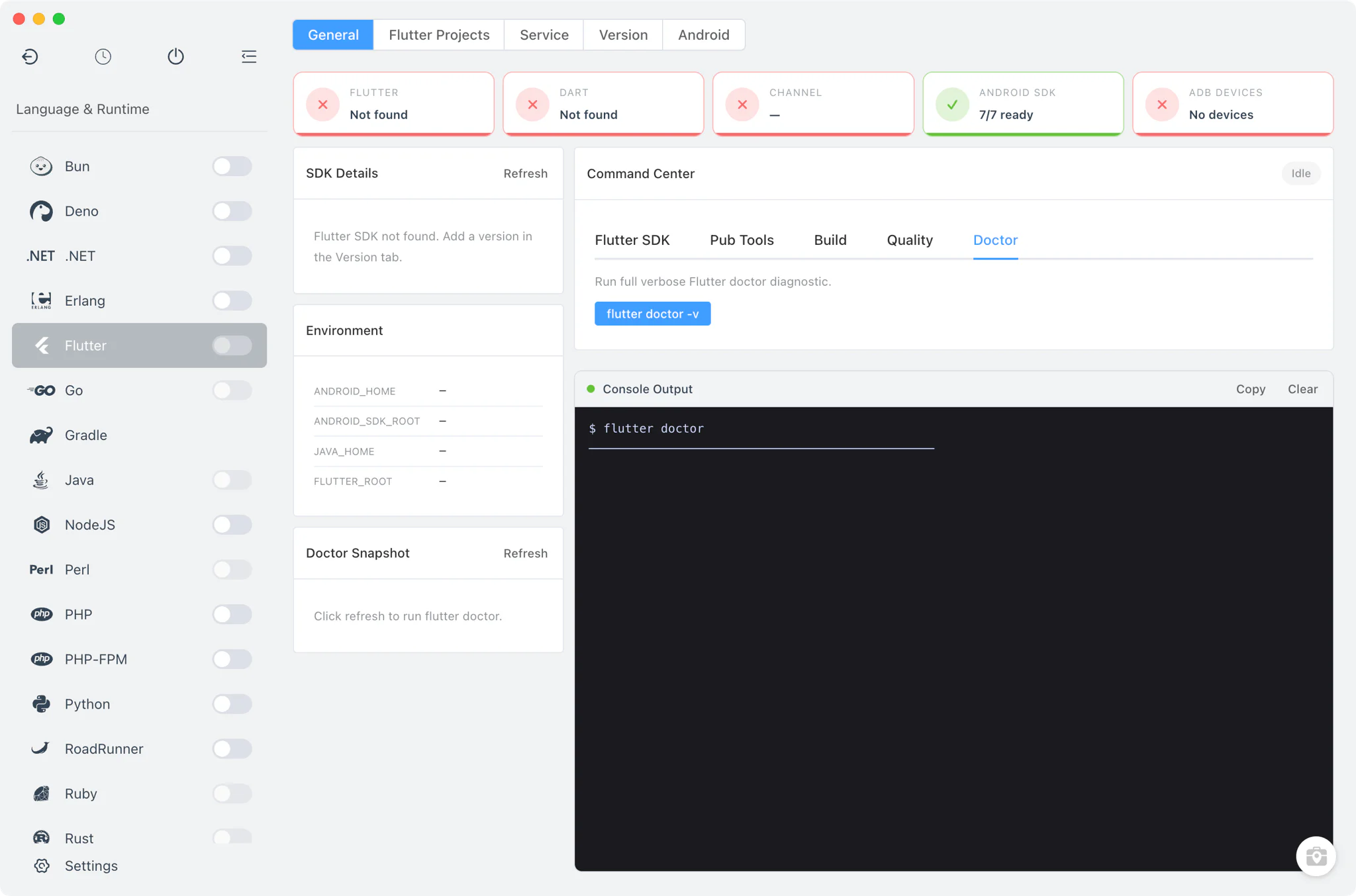This screenshot has height=896, width=1356.
Task: Open the history clock icon
Action: coord(103,57)
